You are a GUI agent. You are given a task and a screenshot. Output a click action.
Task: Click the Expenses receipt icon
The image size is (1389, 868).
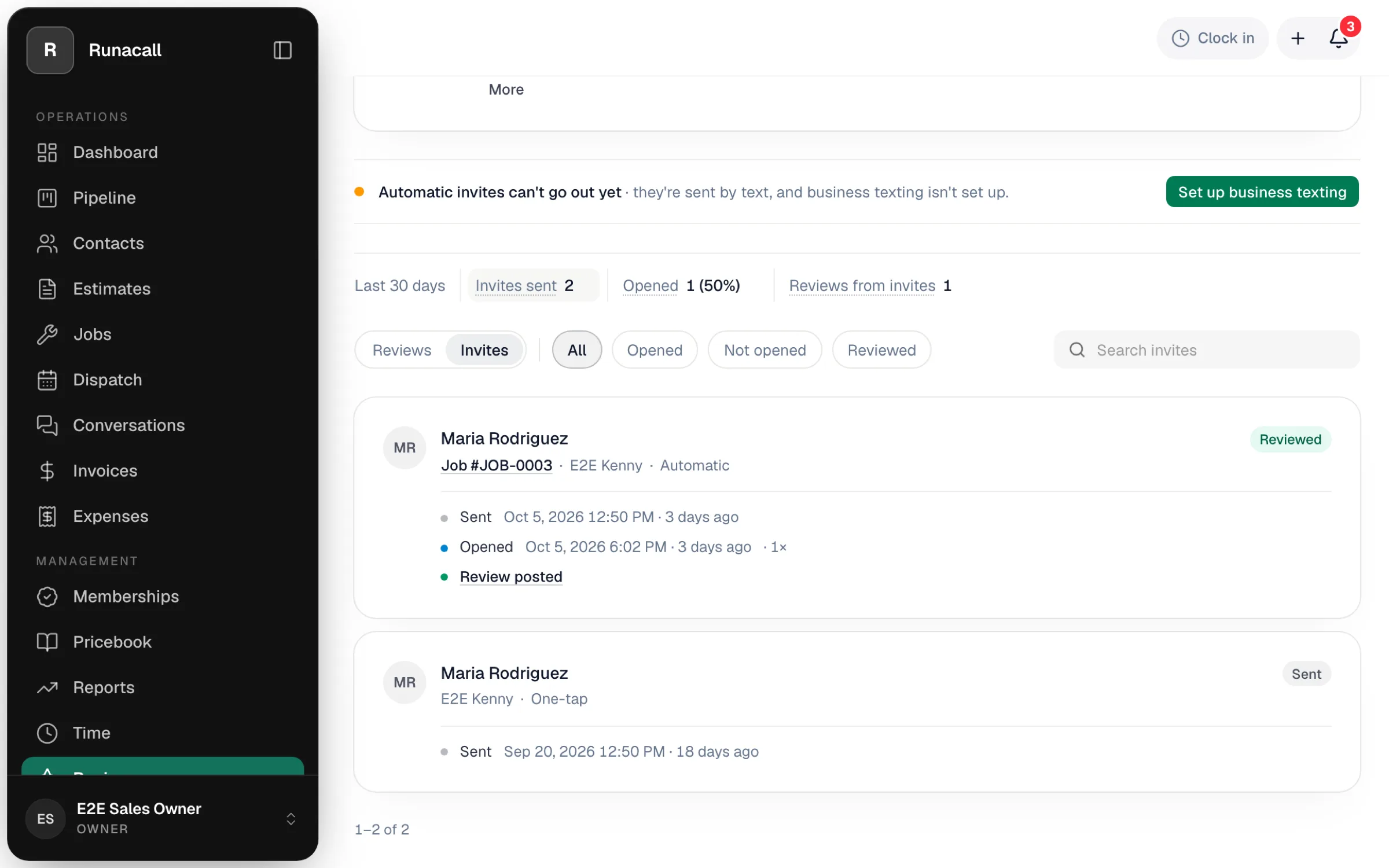[x=47, y=516]
